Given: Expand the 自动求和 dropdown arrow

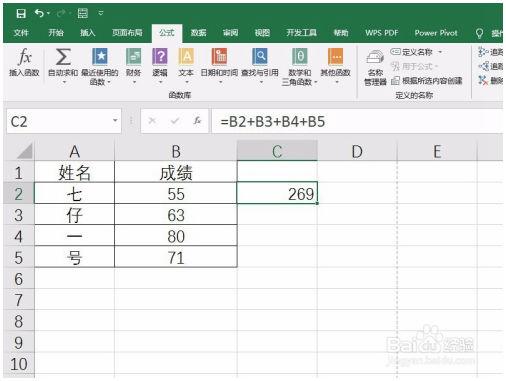Looking at the screenshot, I should tap(64, 82).
